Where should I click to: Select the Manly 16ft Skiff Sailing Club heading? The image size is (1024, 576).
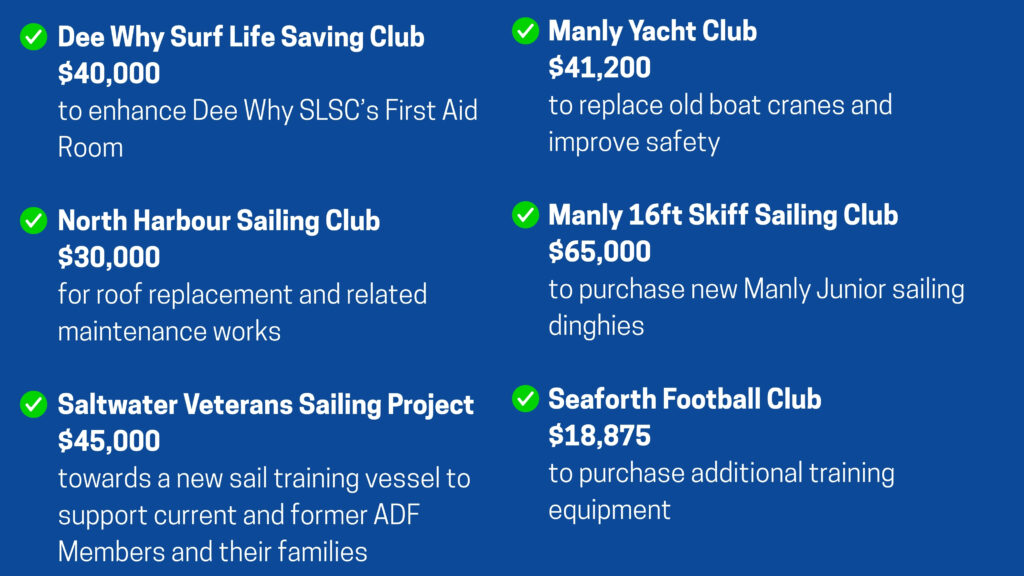pos(723,214)
